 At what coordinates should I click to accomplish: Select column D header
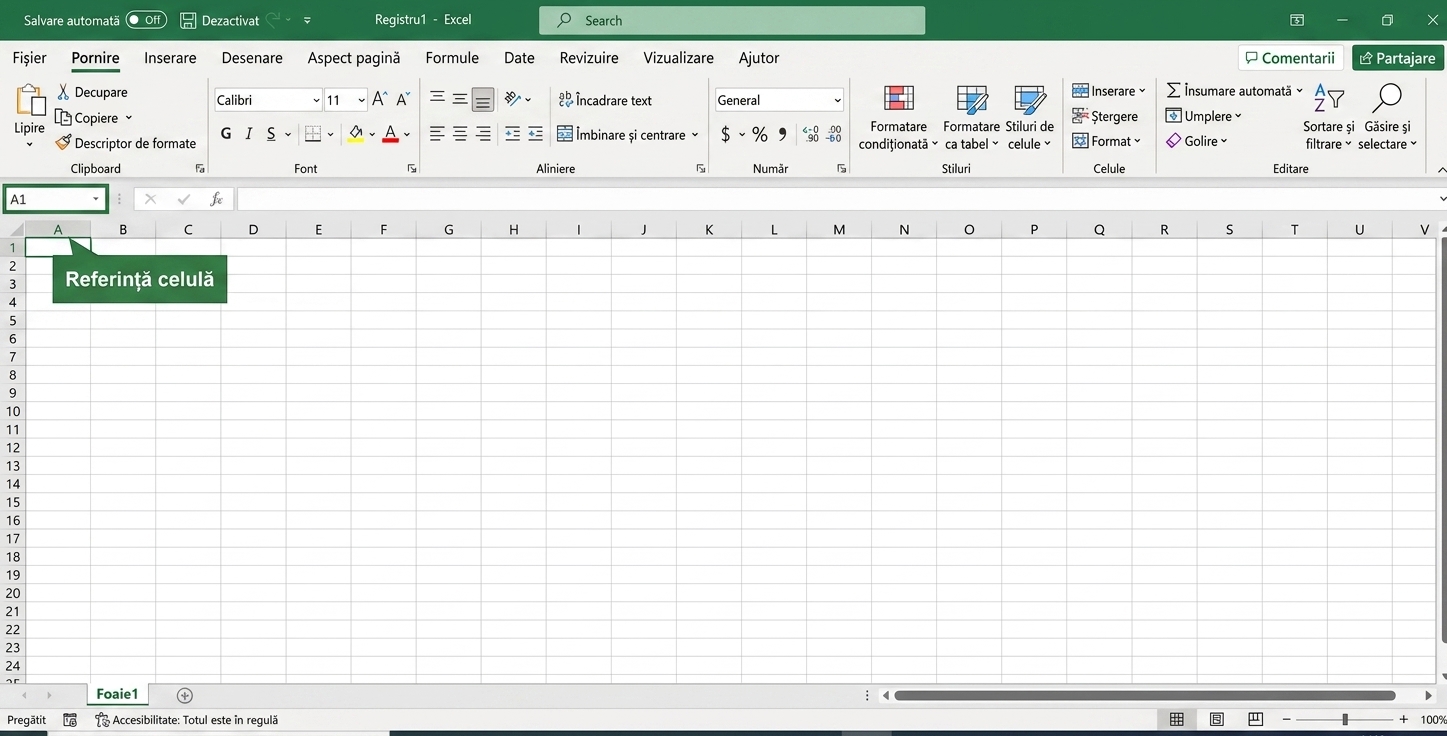253,230
